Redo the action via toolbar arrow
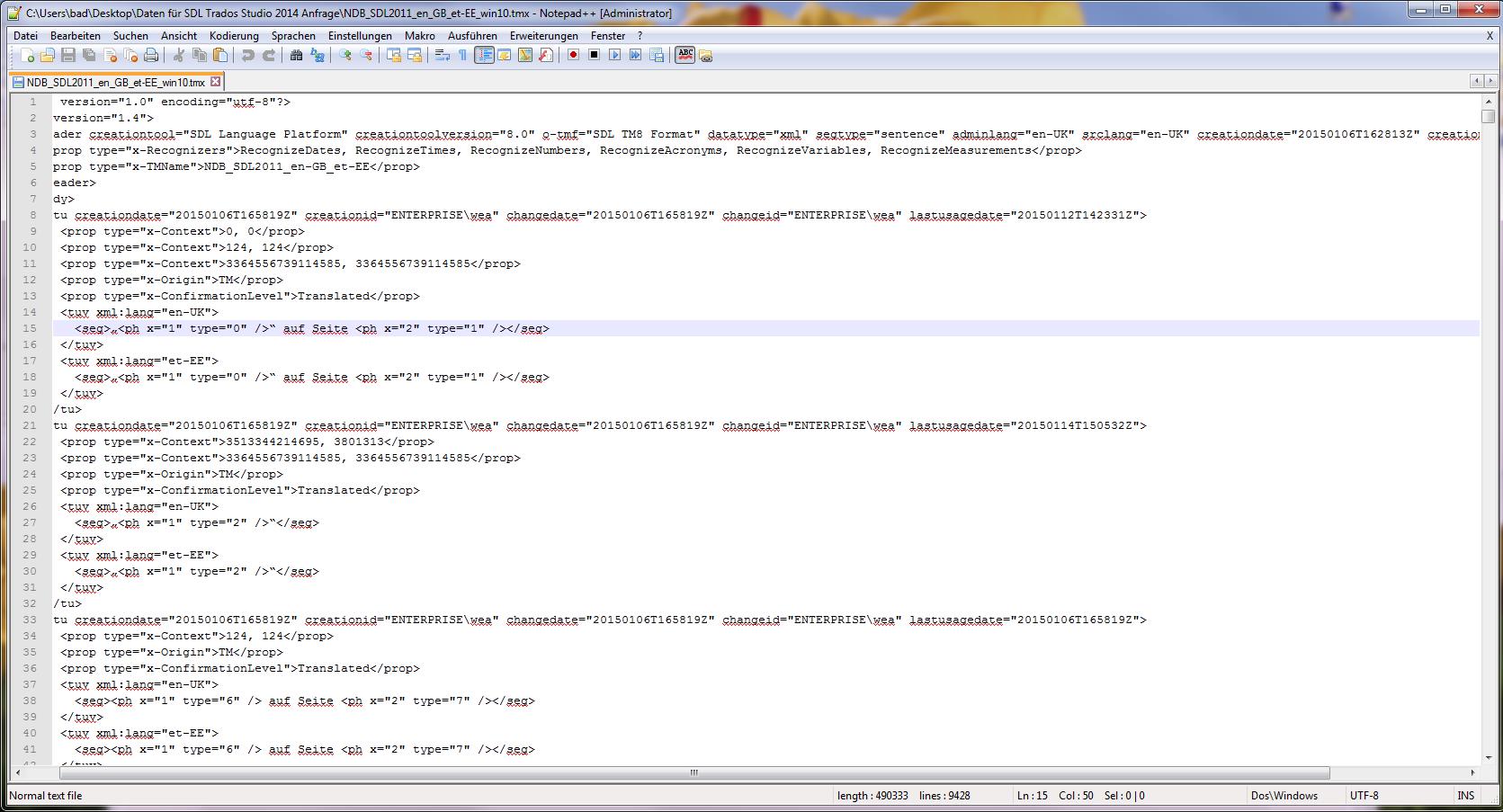Image resolution: width=1503 pixels, height=812 pixels. [x=268, y=55]
